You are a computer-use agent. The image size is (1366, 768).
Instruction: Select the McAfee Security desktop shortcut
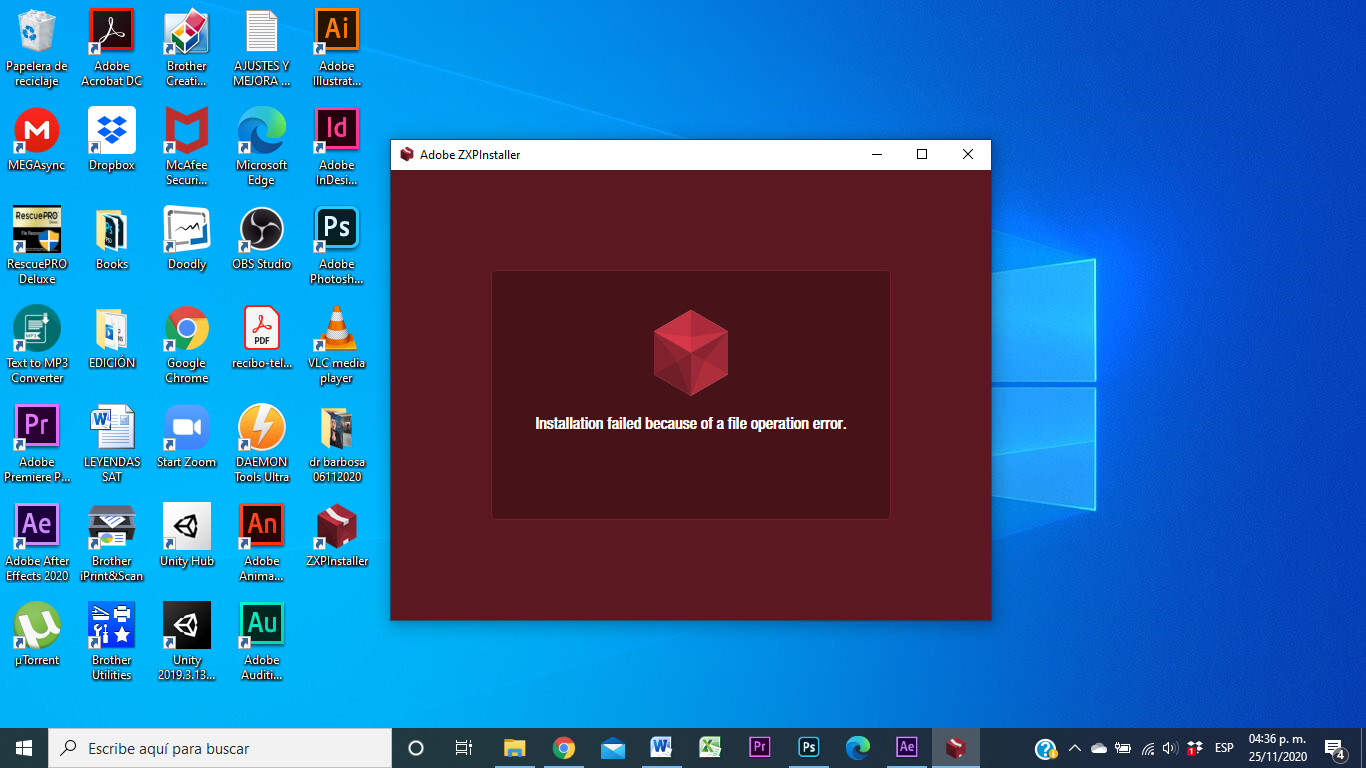pos(187,146)
